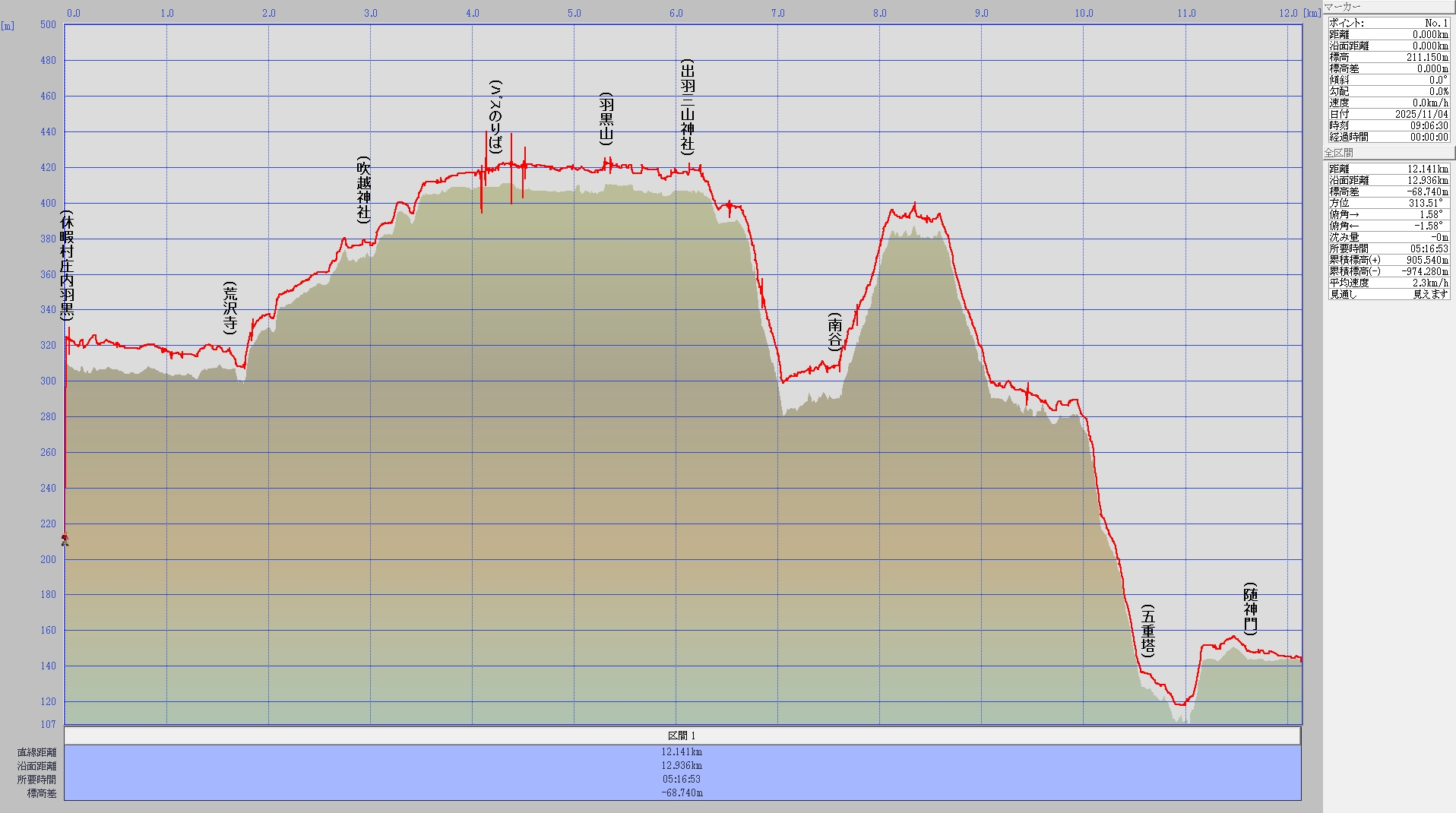
Task: Click the 休暇村庄内羽黒 start label
Action: click(67, 266)
